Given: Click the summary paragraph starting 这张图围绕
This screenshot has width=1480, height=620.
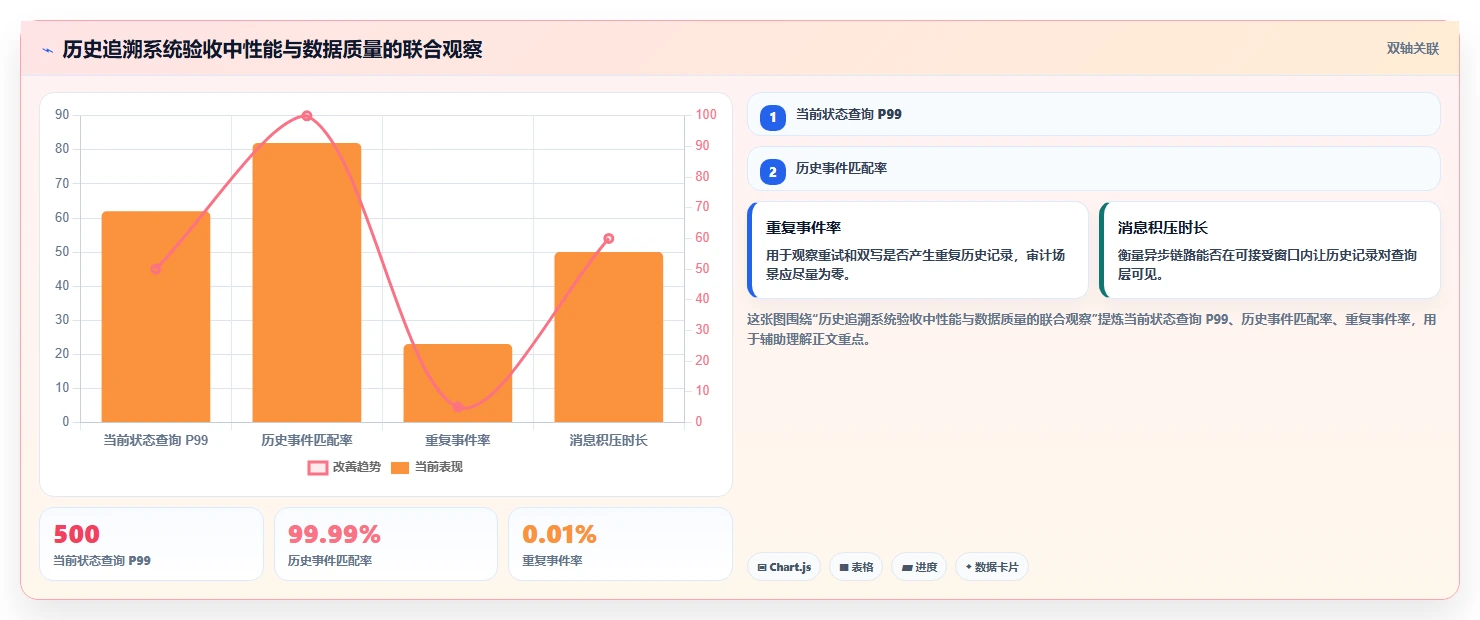Looking at the screenshot, I should click(1093, 329).
